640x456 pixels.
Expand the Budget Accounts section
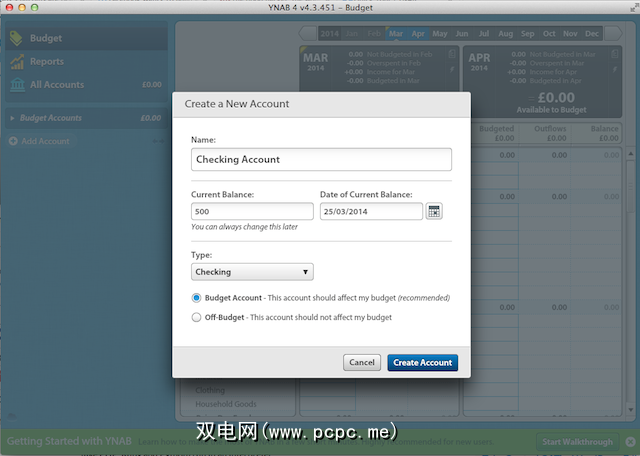point(12,118)
